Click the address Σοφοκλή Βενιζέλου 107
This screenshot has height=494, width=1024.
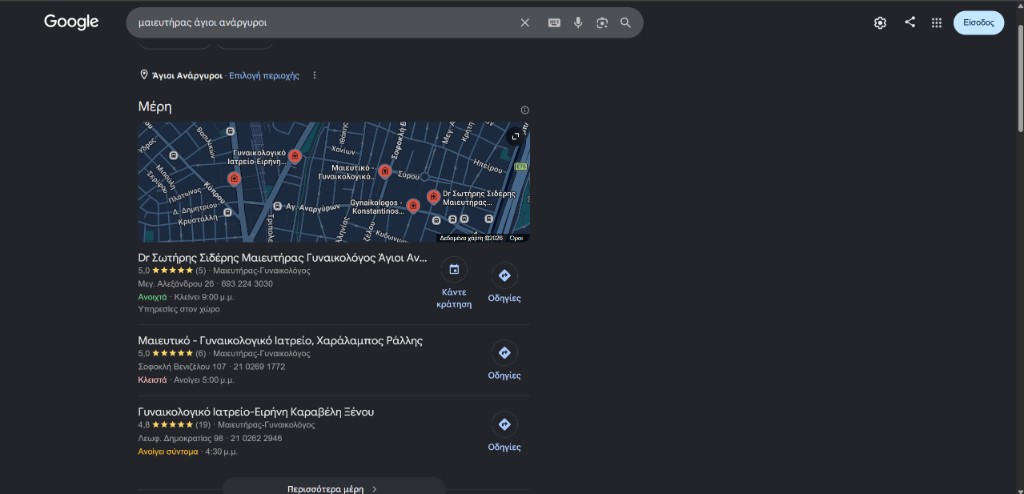point(182,367)
